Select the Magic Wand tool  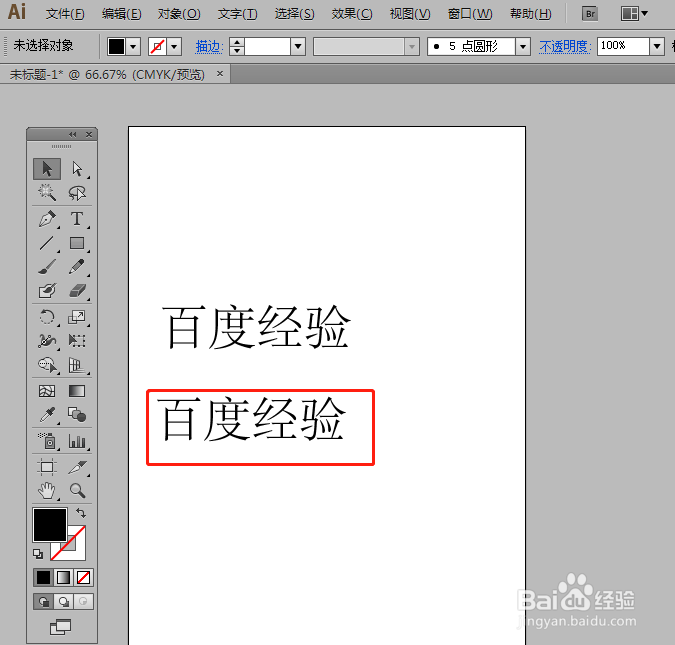(x=47, y=192)
